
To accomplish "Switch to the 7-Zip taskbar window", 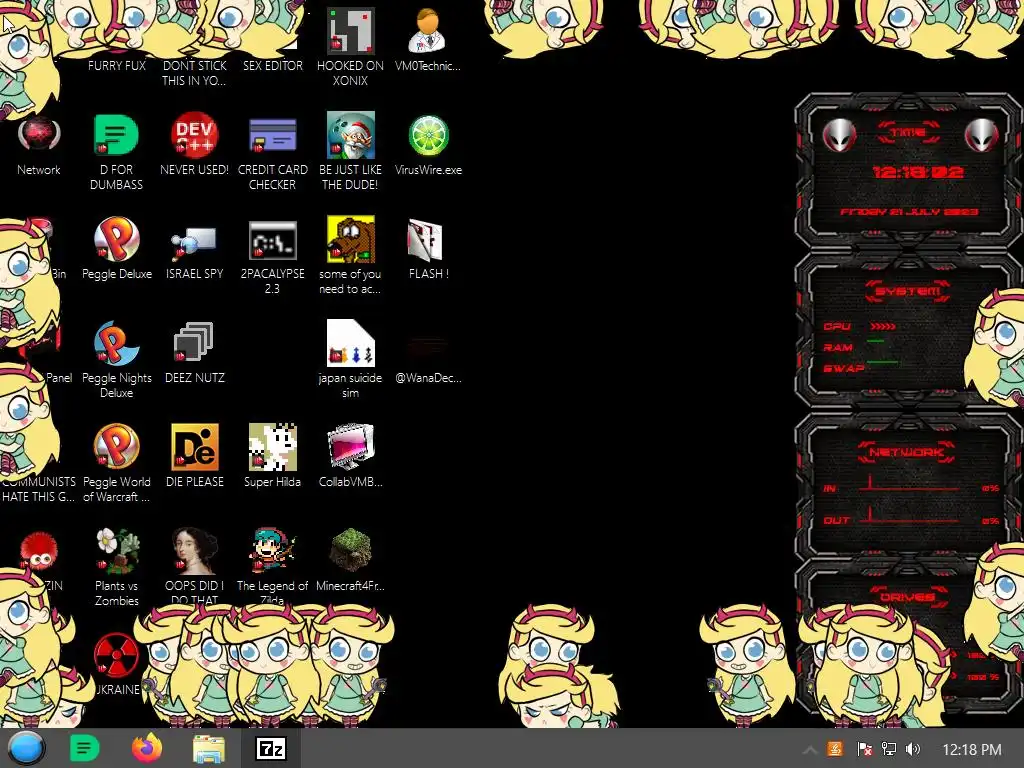I will pos(271,748).
